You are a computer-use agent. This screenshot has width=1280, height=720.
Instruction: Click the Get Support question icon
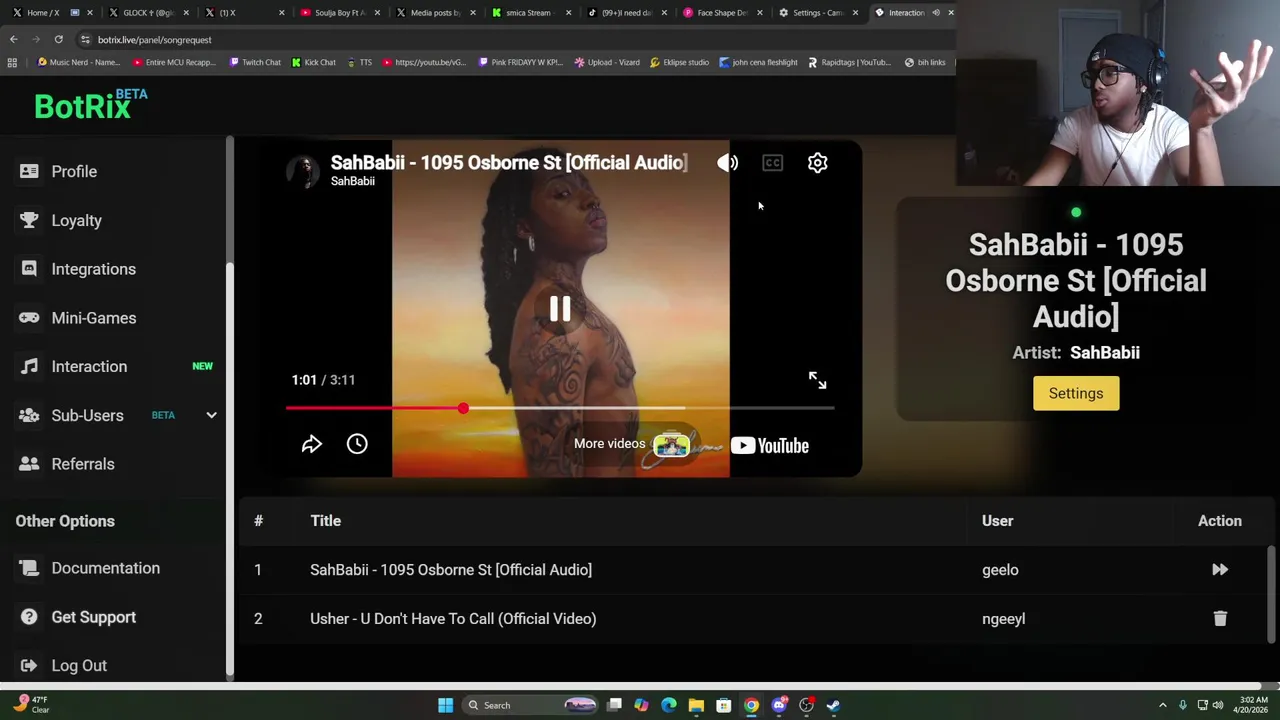point(29,617)
